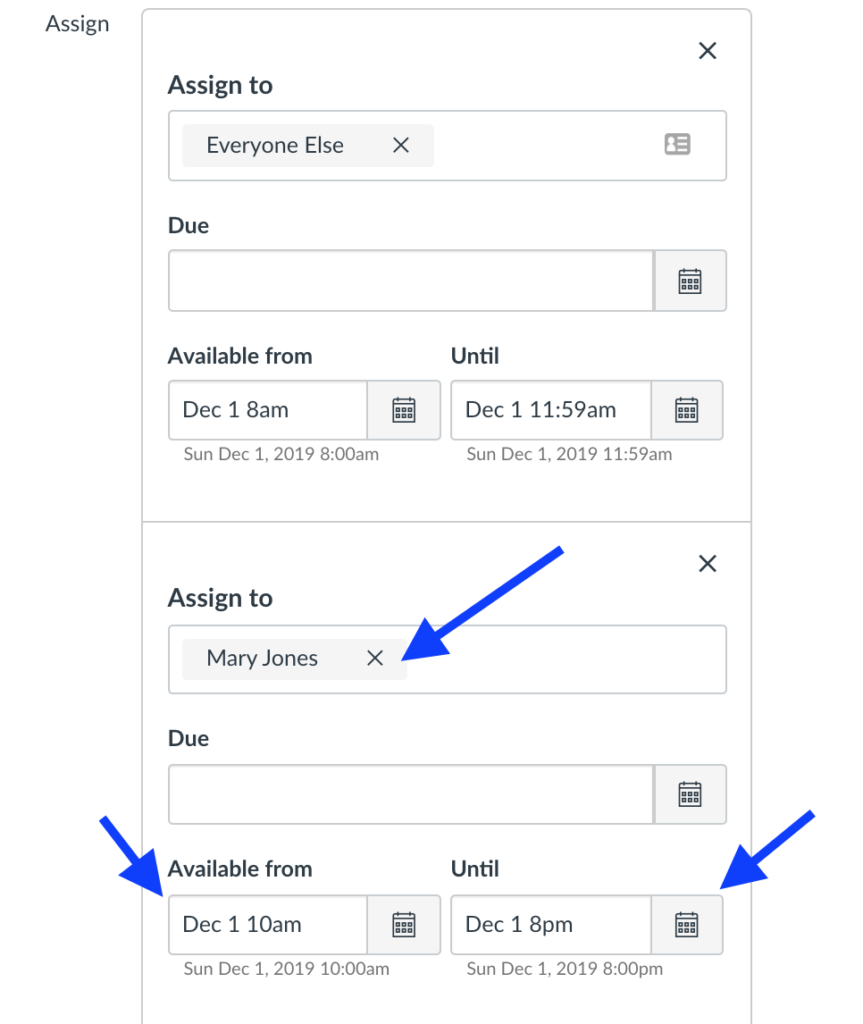Click the Available from field showing Dec 1 10am

pyautogui.click(x=268, y=924)
